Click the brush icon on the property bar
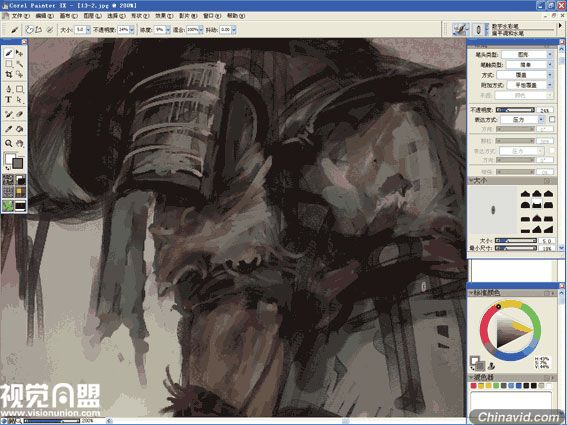 click(x=14, y=30)
